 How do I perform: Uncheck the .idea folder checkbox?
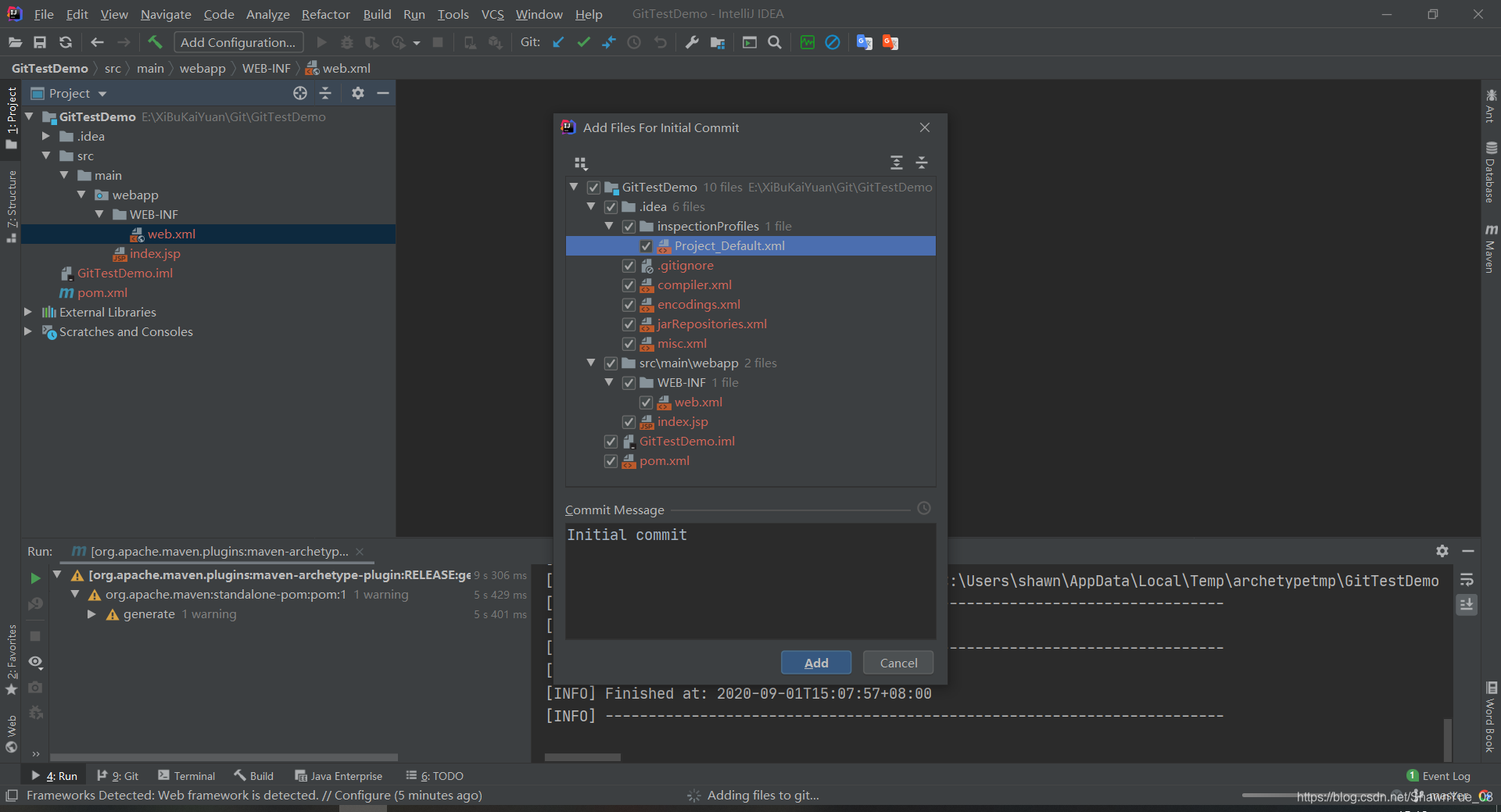pos(611,207)
